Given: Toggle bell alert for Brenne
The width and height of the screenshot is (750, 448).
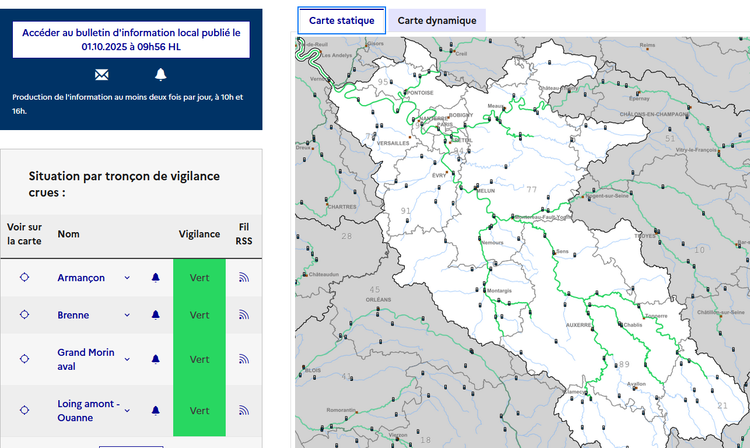Looking at the screenshot, I should tap(155, 315).
